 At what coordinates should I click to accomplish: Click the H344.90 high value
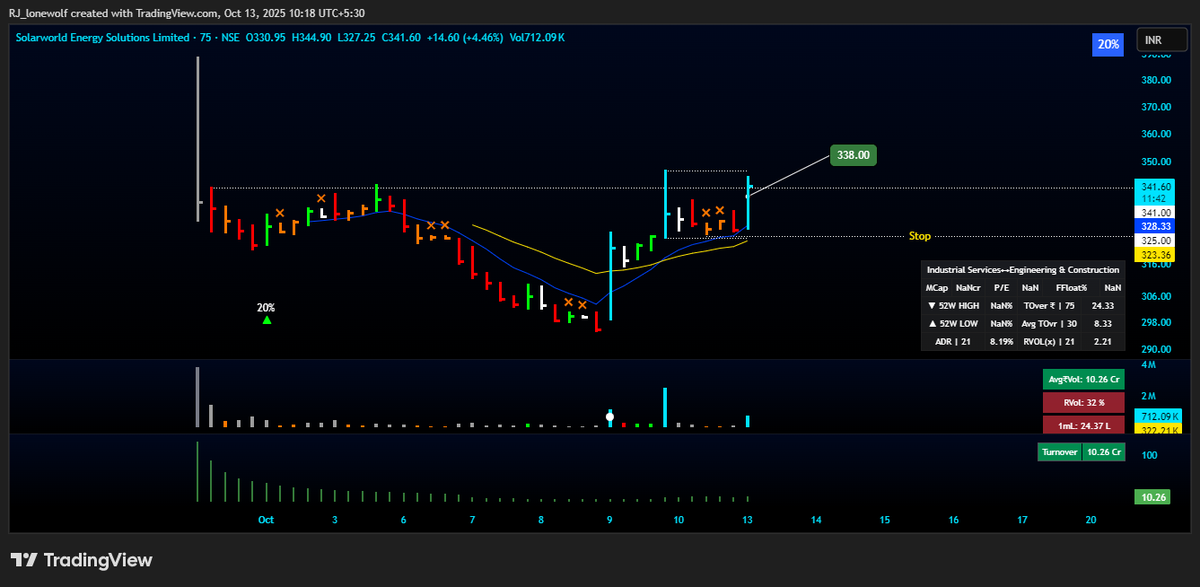(x=314, y=37)
